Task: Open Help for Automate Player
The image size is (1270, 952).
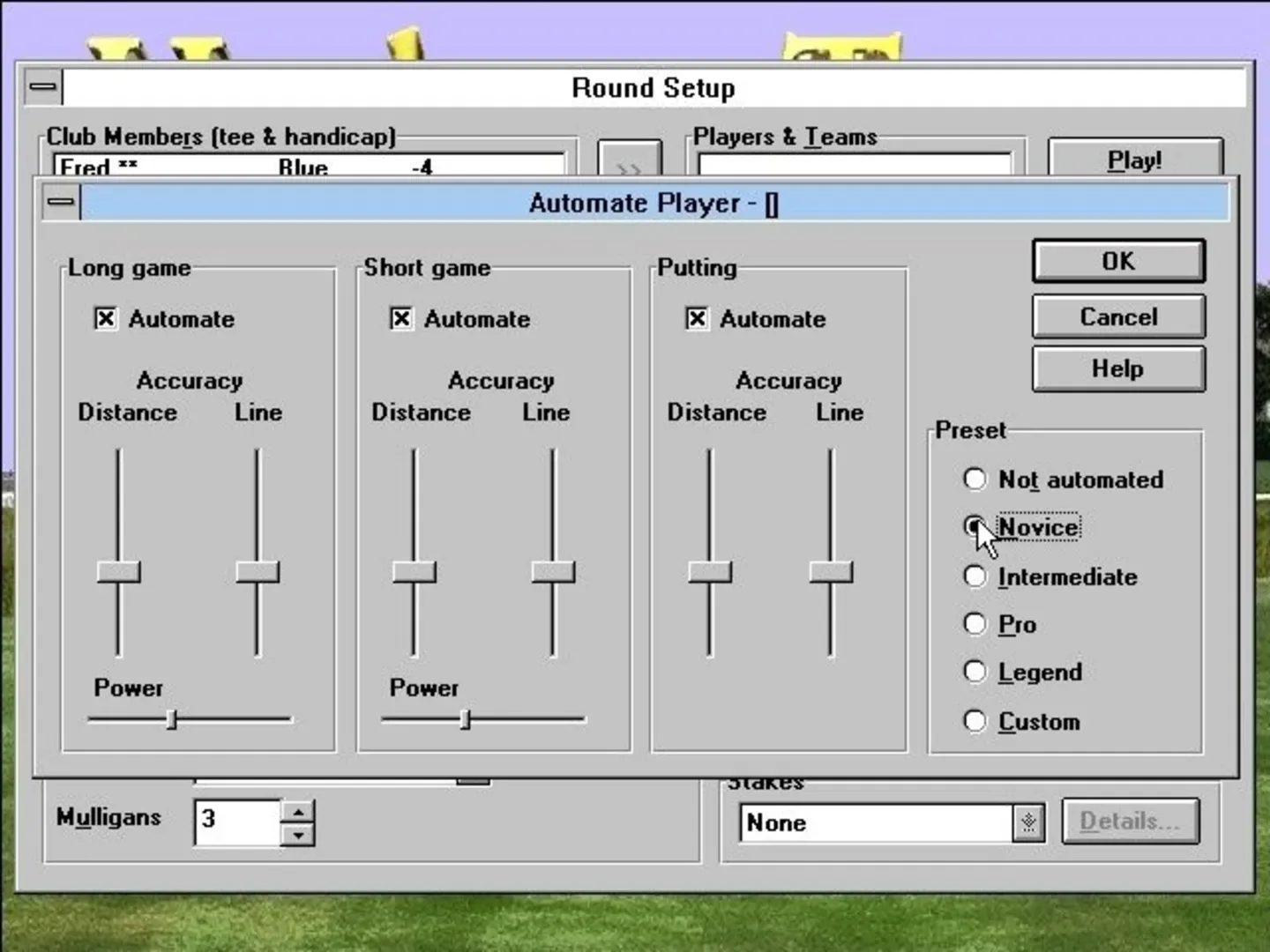Action: point(1118,368)
